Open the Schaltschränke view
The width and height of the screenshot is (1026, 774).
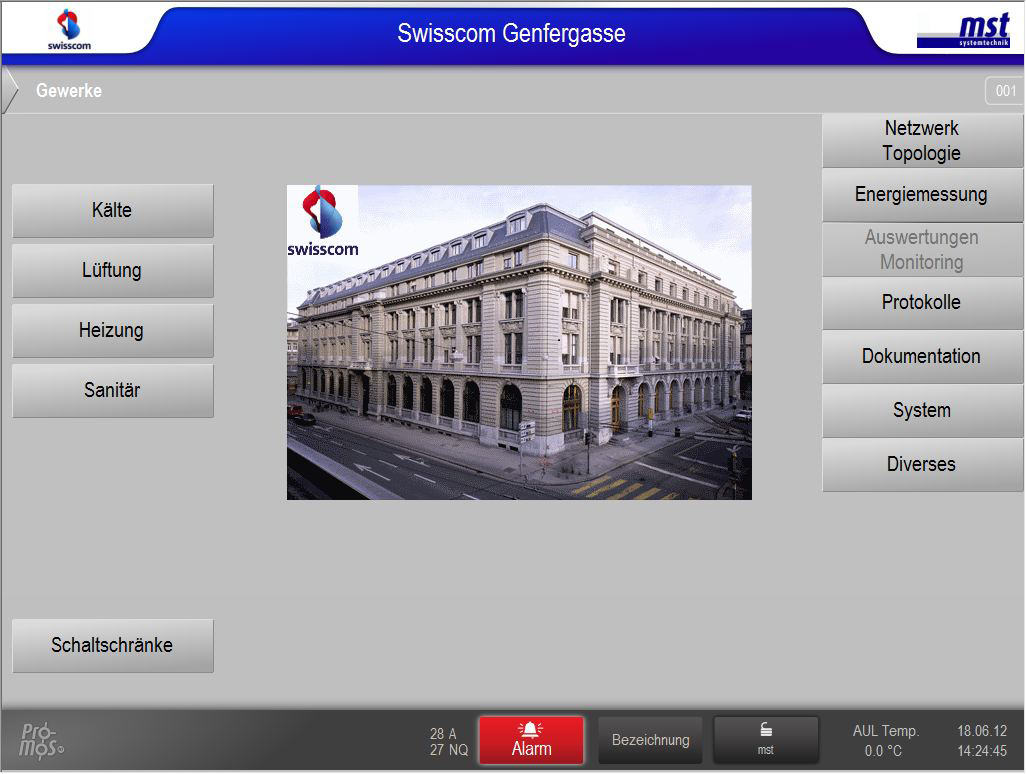pyautogui.click(x=113, y=645)
